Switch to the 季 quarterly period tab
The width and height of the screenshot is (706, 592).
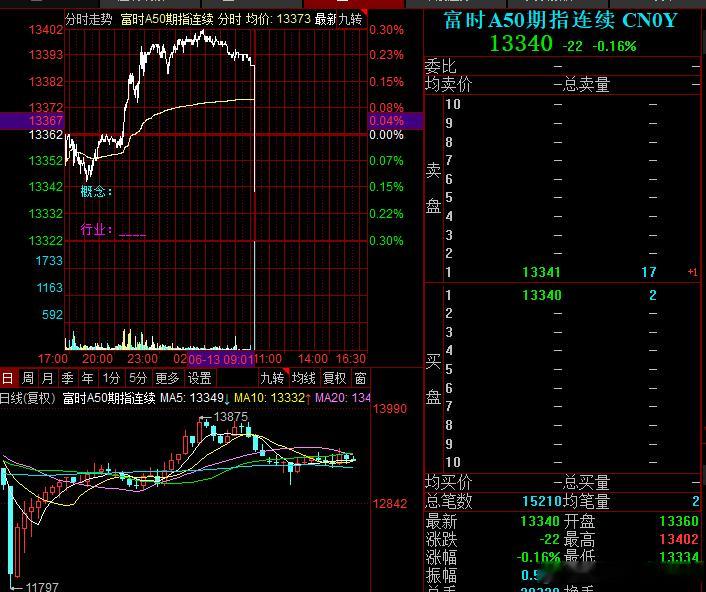pos(68,378)
